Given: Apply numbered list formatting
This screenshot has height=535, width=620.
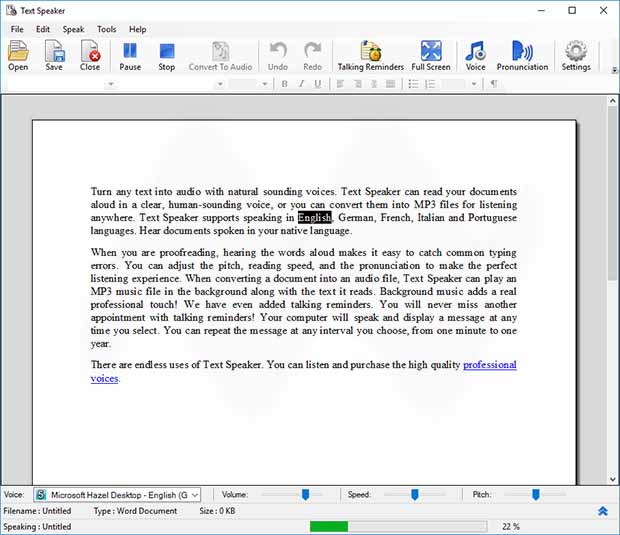Looking at the screenshot, I should click(x=430, y=84).
